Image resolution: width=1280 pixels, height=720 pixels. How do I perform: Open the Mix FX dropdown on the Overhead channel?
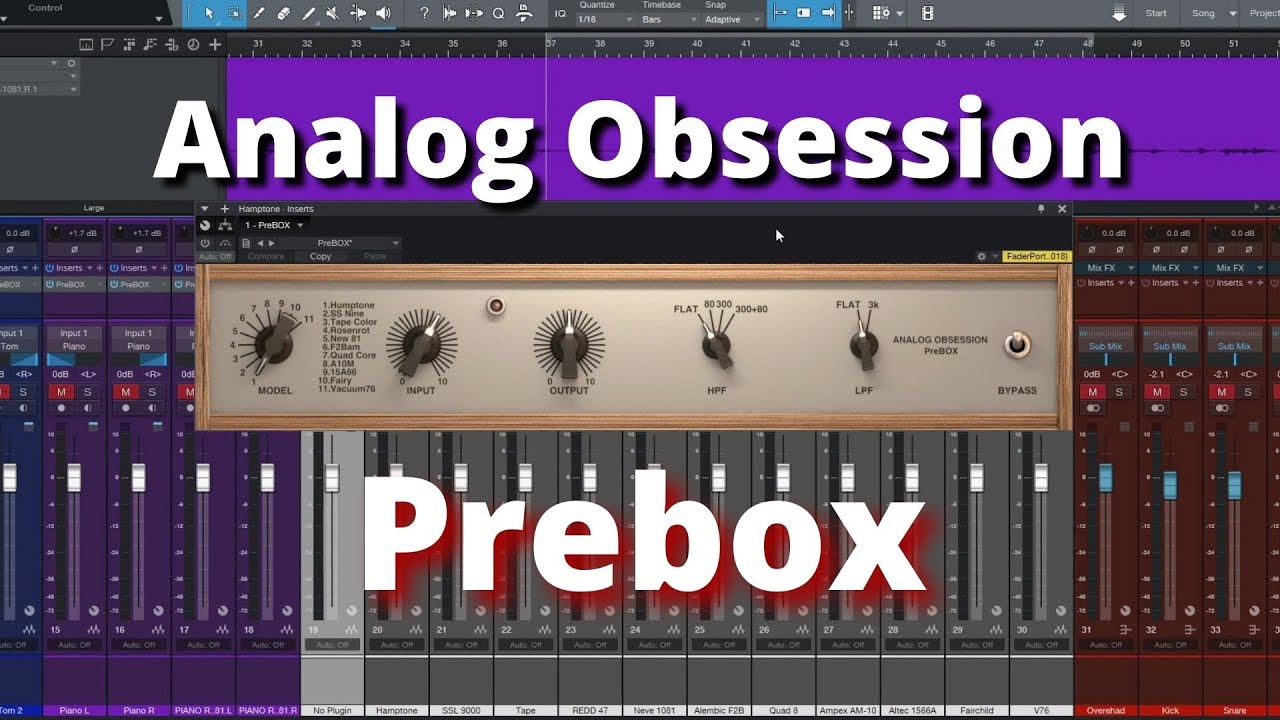(x=1106, y=268)
